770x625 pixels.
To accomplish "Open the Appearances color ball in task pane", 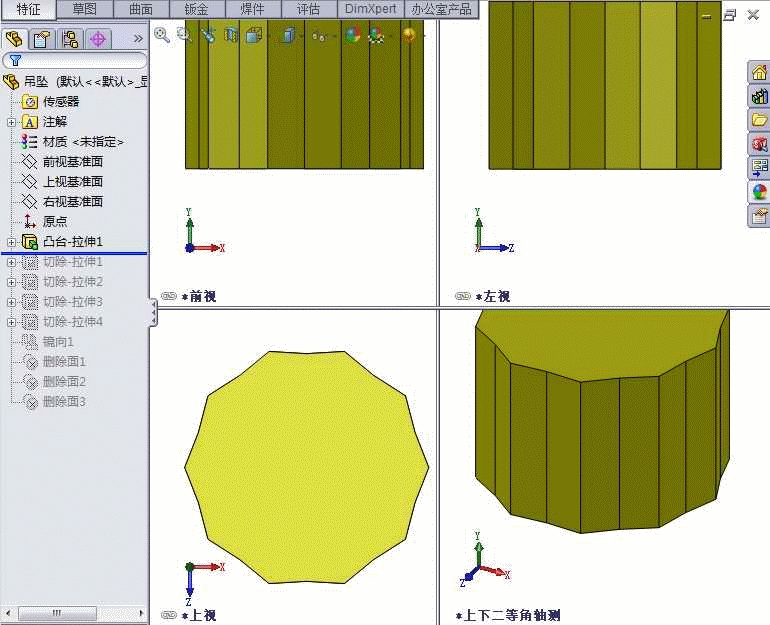I will [759, 191].
